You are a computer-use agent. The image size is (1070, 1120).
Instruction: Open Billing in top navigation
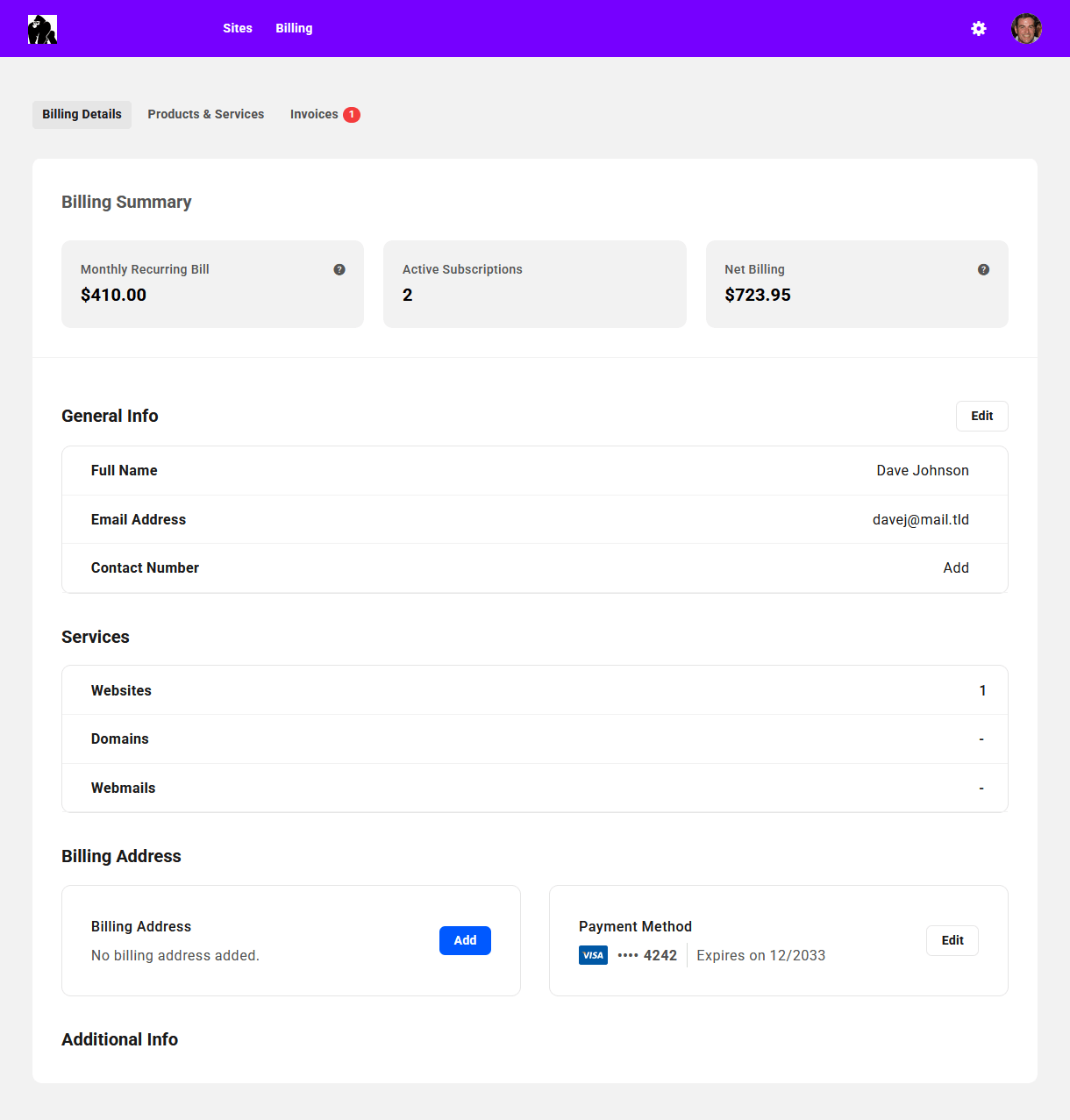coord(294,28)
